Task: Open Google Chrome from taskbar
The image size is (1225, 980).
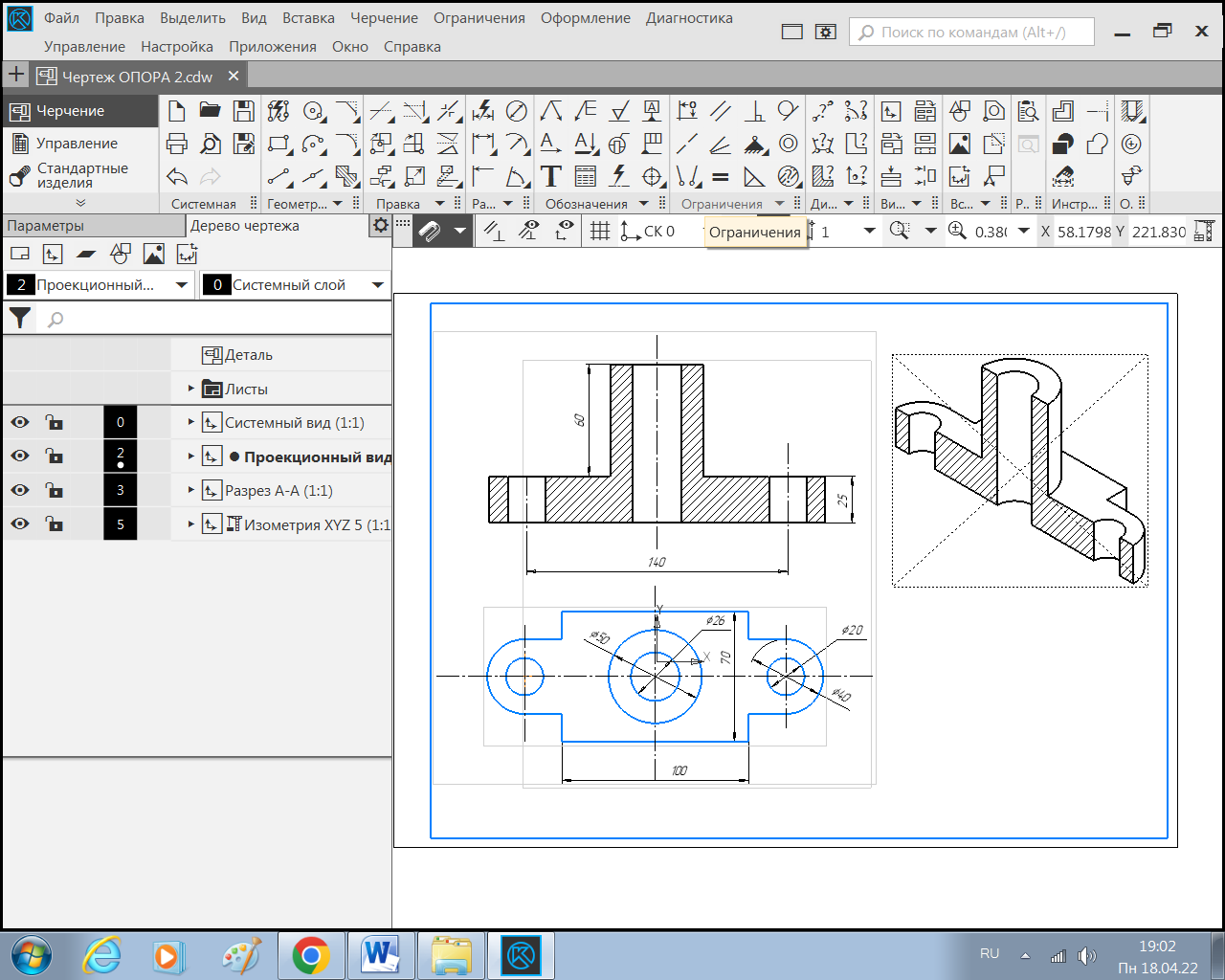Action: click(311, 955)
